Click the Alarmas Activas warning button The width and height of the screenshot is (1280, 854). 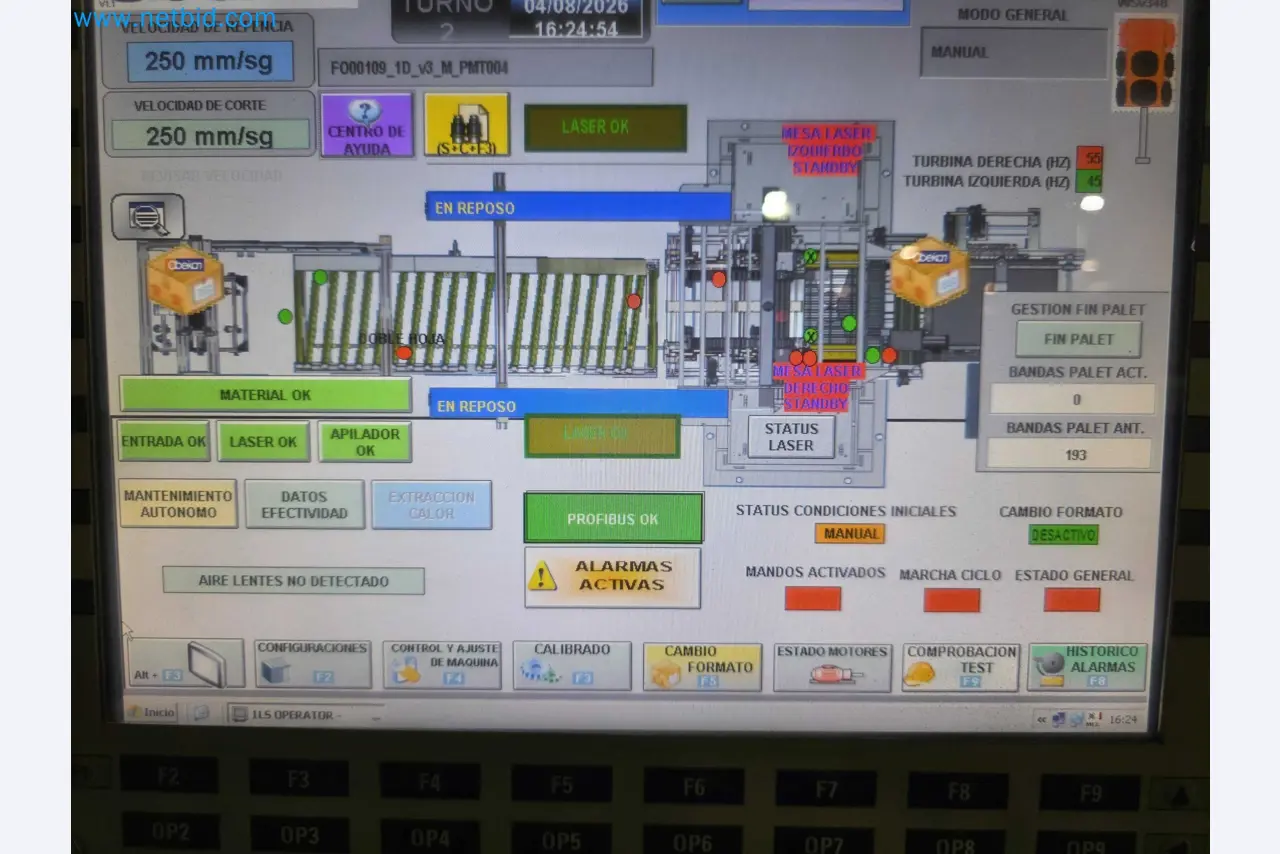pyautogui.click(x=612, y=576)
